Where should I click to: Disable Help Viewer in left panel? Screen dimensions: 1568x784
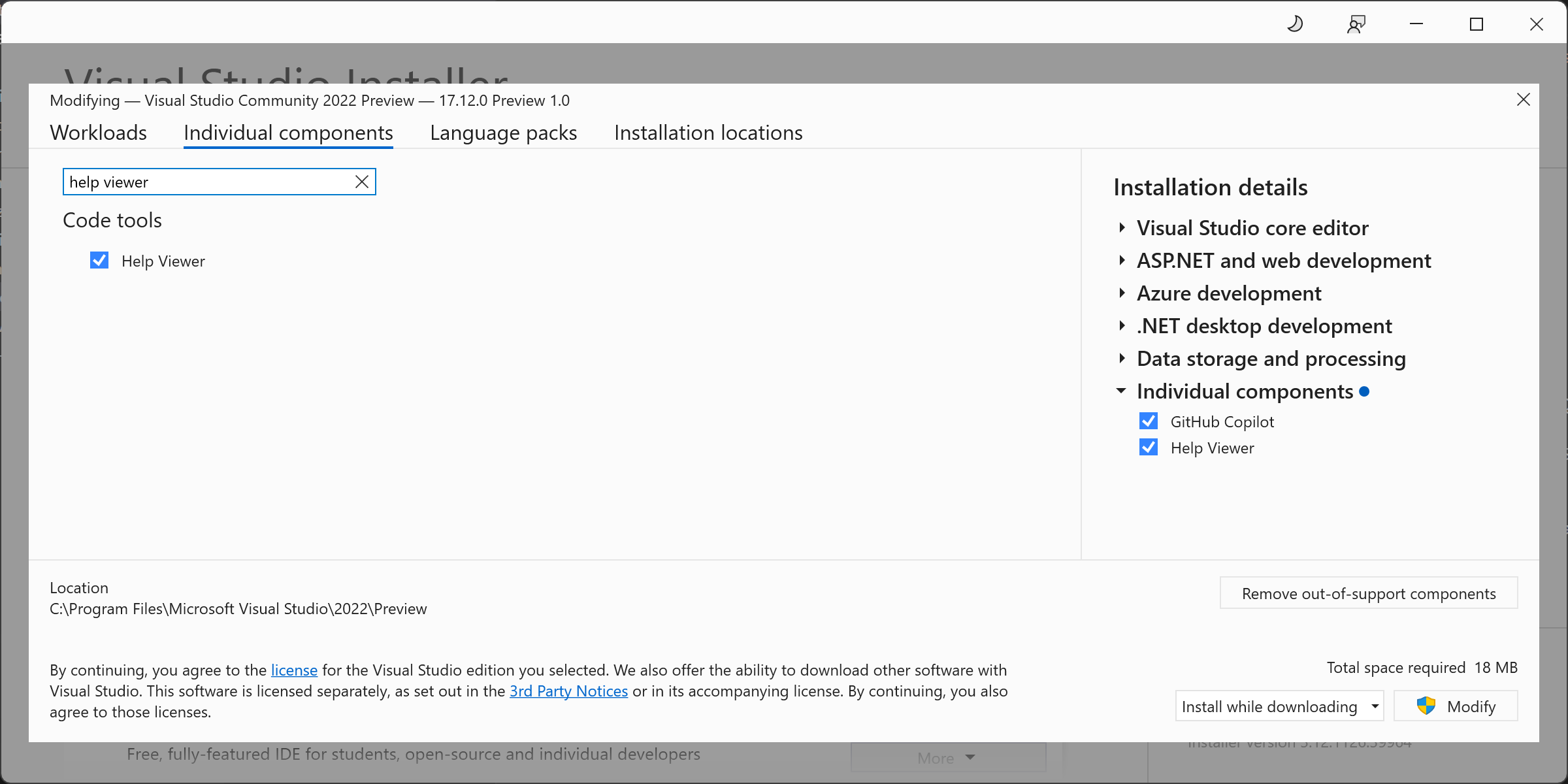coord(99,260)
